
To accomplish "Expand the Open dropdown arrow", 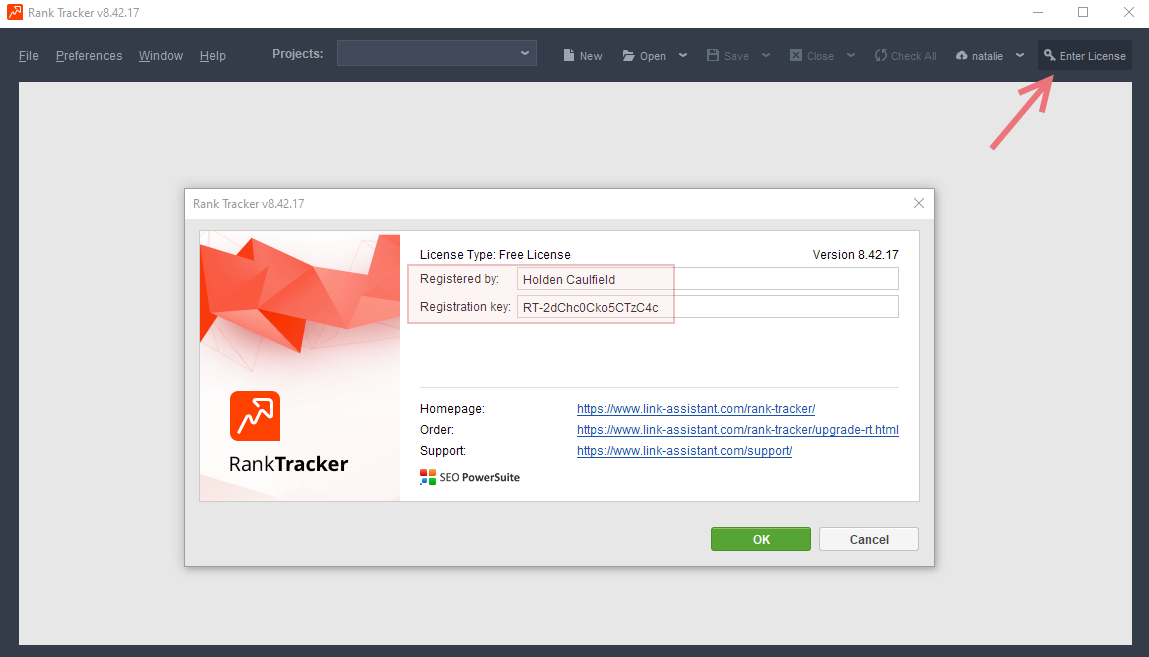I will 683,56.
